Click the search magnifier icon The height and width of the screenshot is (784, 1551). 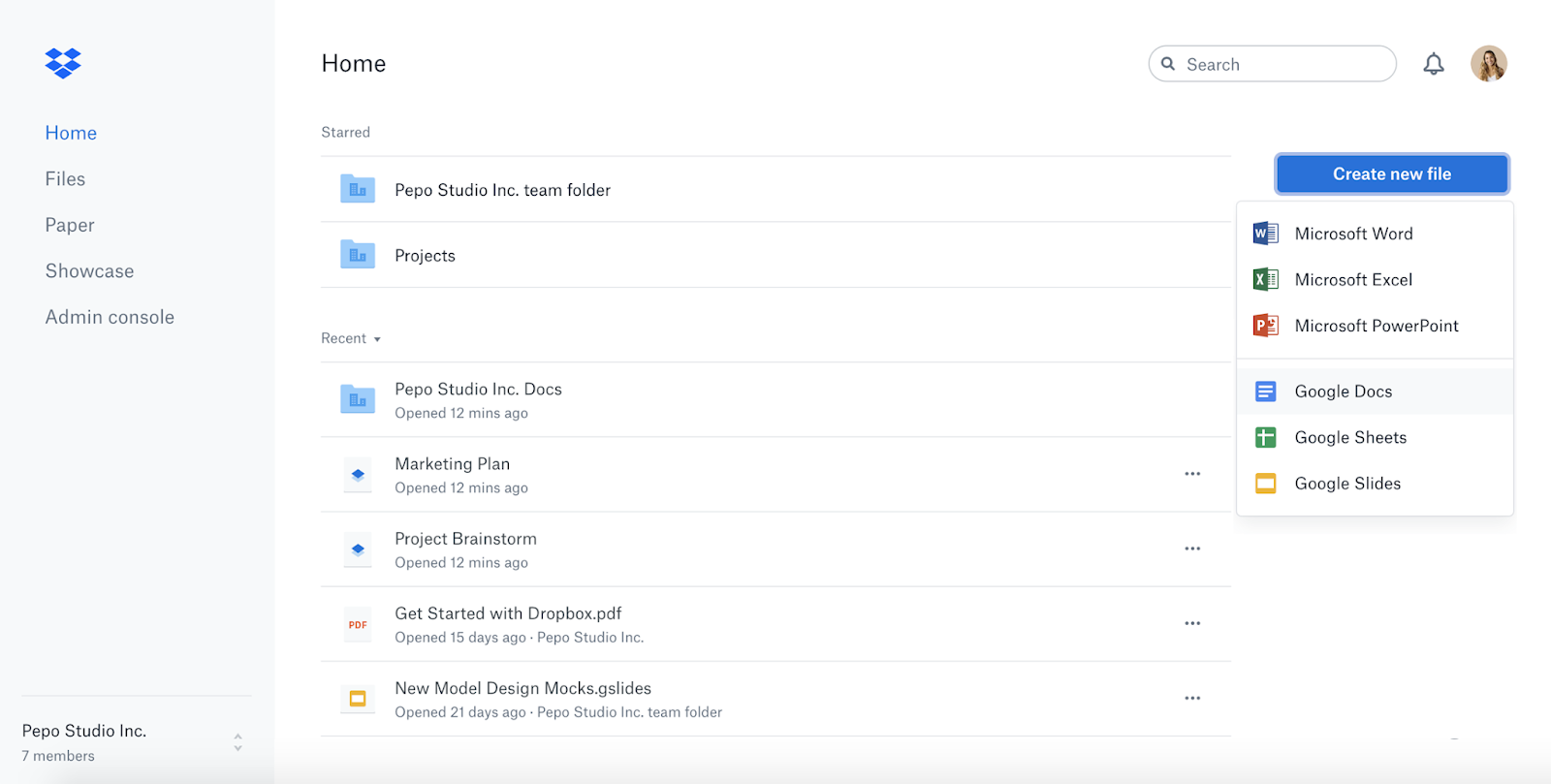(1170, 63)
